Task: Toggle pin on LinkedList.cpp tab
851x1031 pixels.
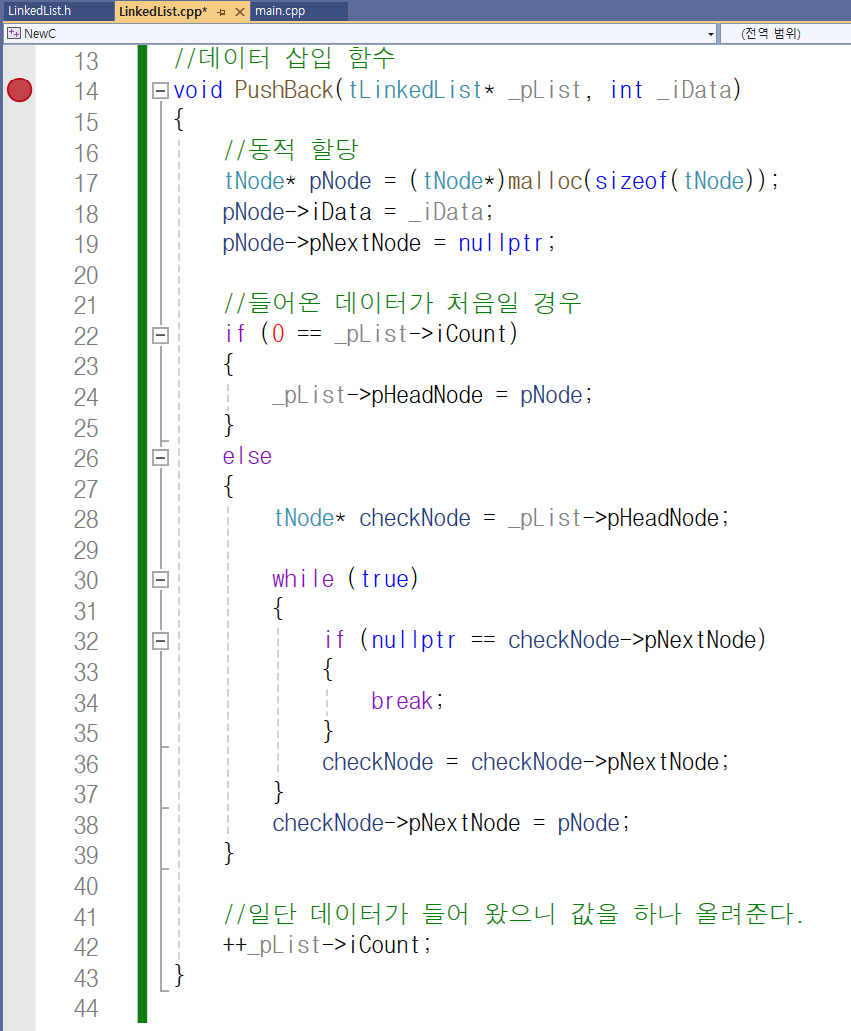Action: [221, 12]
